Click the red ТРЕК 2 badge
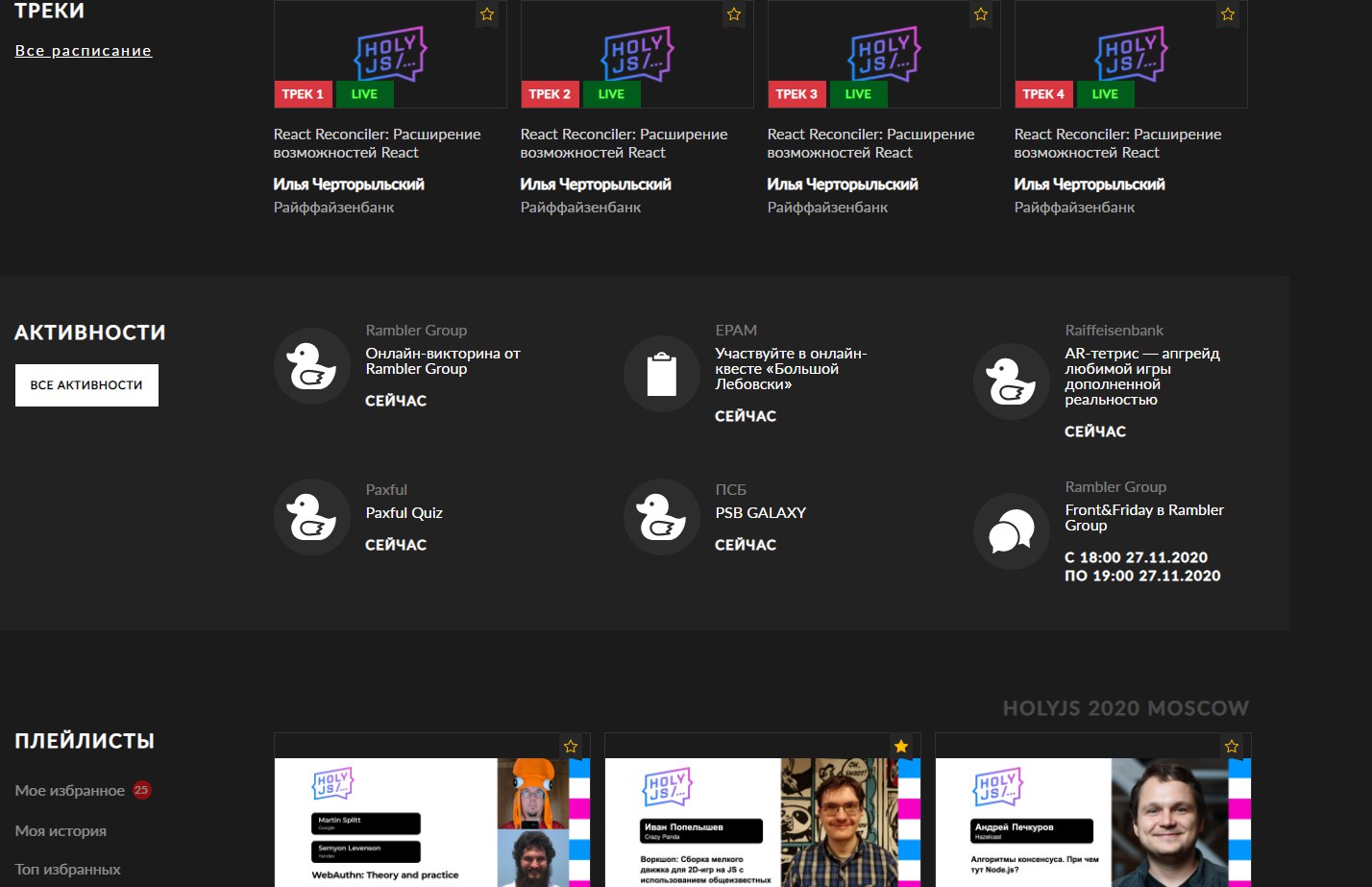 551,94
